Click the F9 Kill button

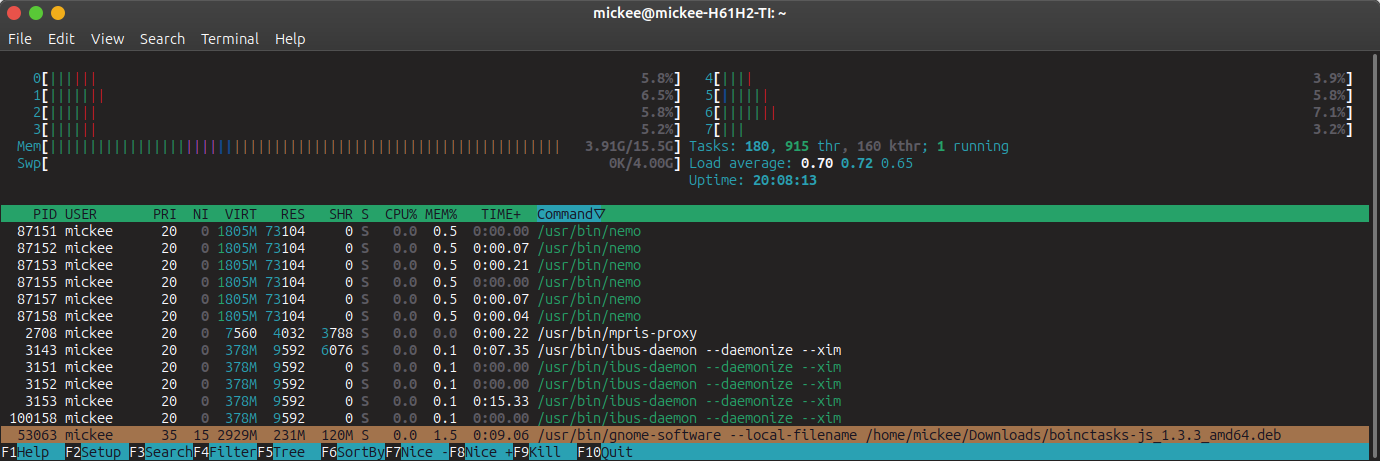(537, 452)
